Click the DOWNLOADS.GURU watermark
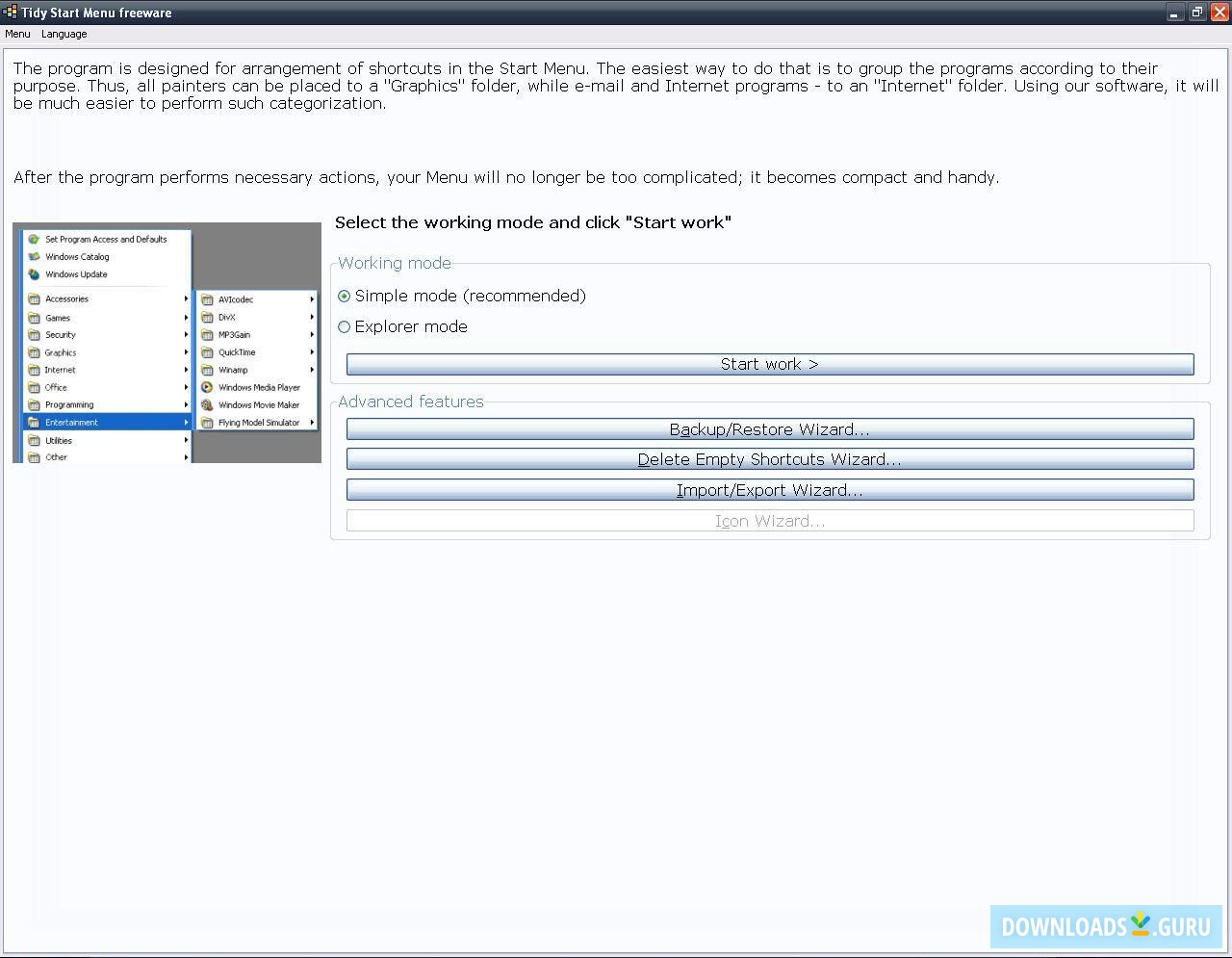 click(1105, 926)
